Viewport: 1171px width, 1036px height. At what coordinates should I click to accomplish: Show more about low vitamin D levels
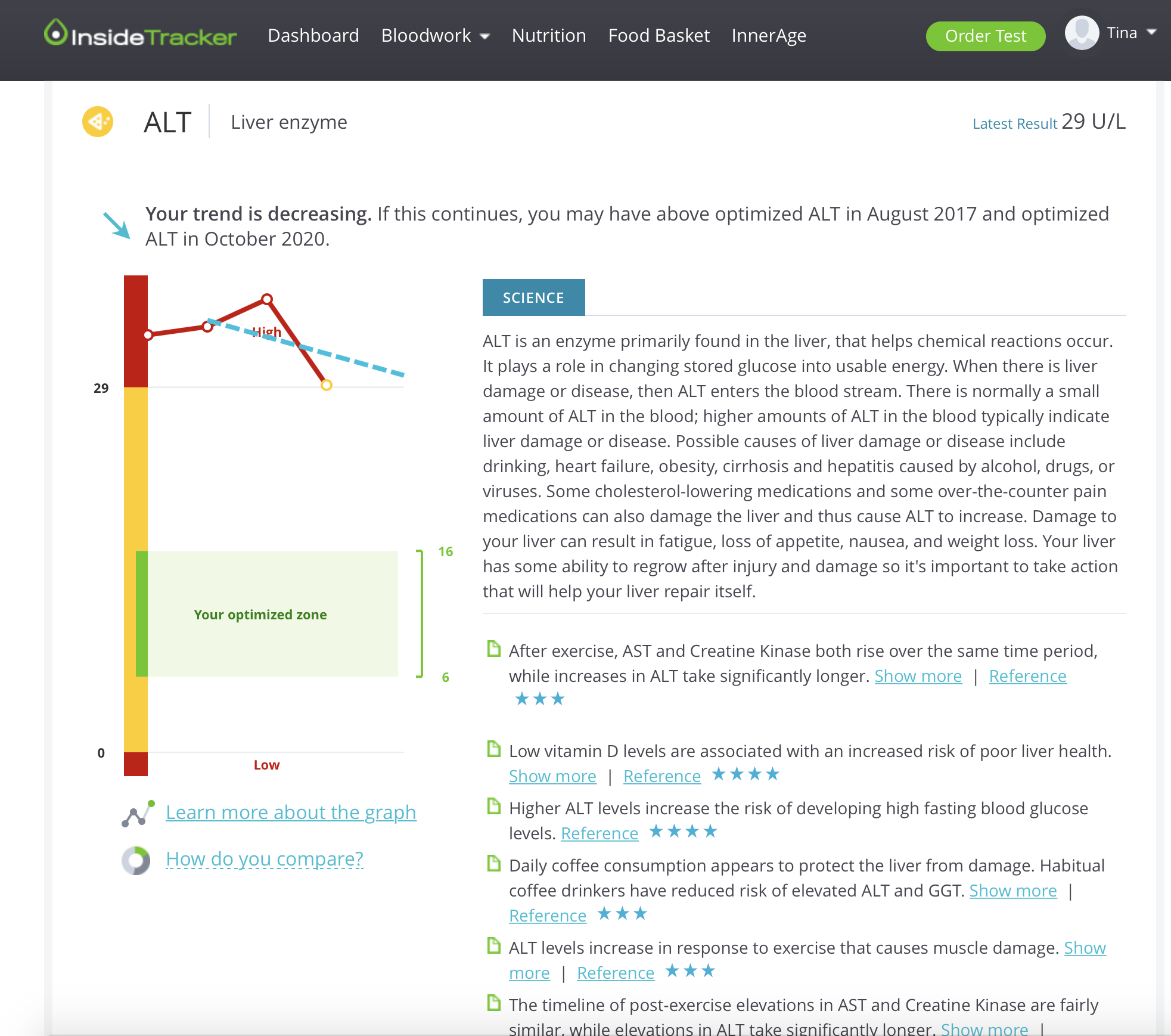click(x=552, y=776)
